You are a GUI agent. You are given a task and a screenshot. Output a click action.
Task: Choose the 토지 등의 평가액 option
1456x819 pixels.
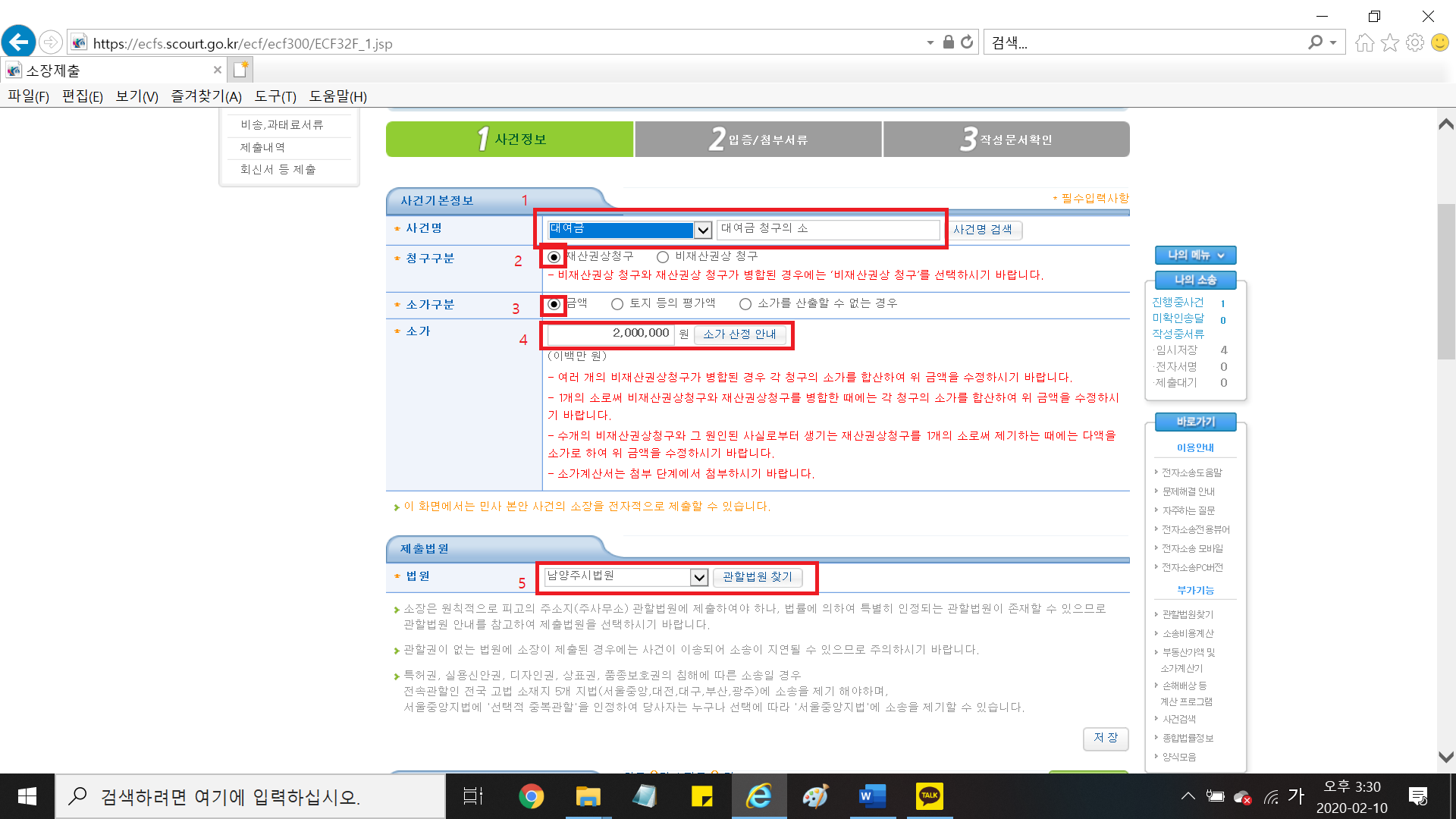(x=617, y=304)
